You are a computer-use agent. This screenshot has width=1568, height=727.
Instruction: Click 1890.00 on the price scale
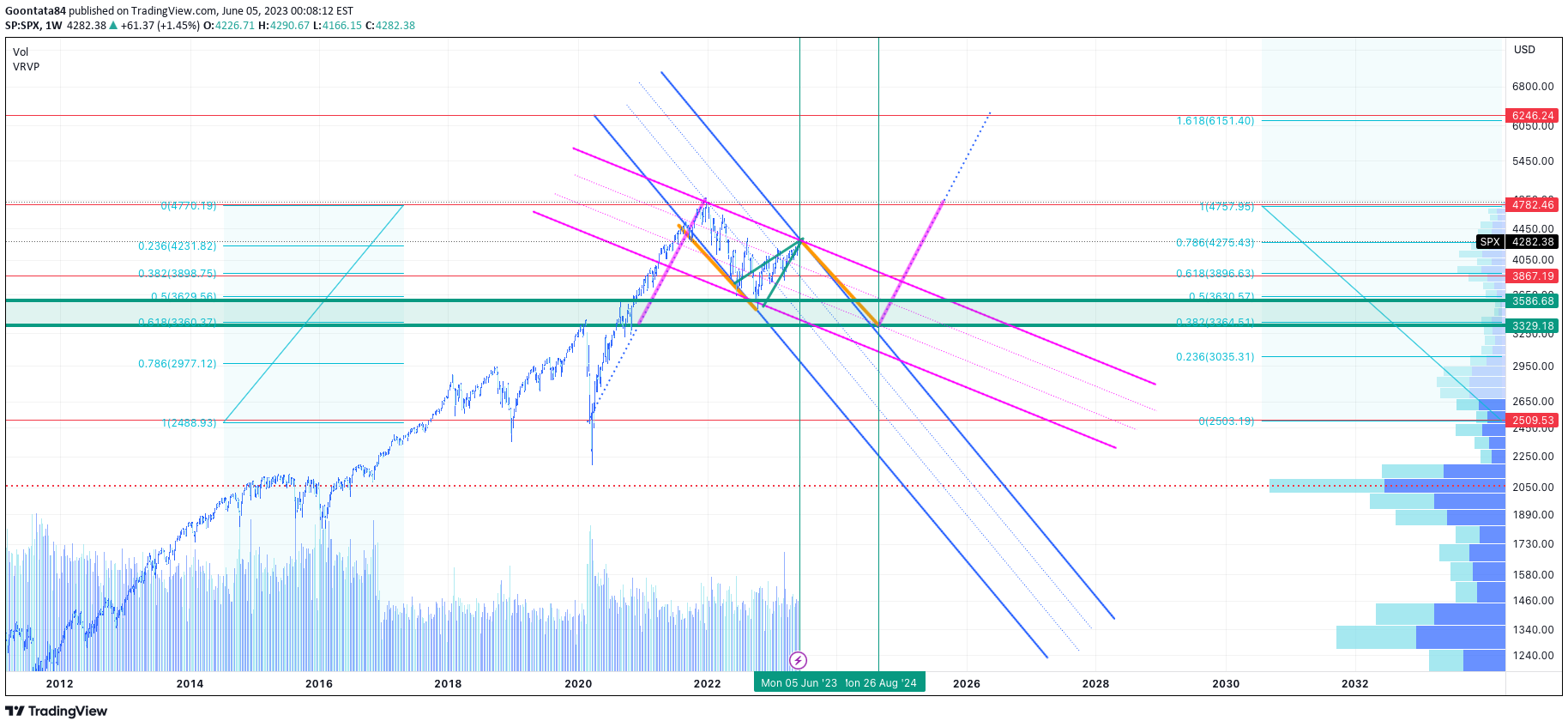click(x=1533, y=515)
